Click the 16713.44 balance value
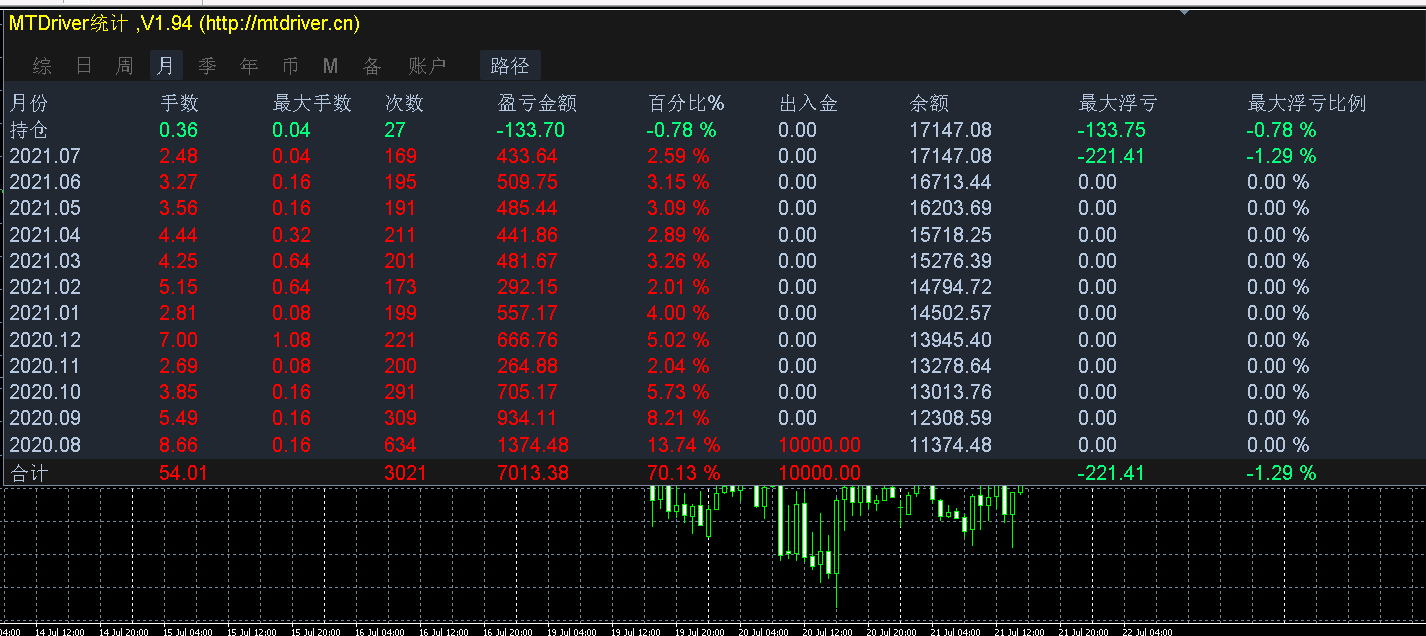1426x636 pixels. (951, 182)
